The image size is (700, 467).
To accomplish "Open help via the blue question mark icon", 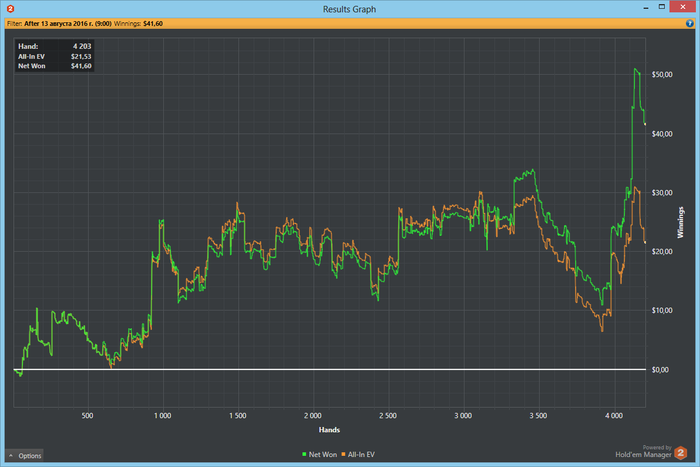I will [x=690, y=22].
